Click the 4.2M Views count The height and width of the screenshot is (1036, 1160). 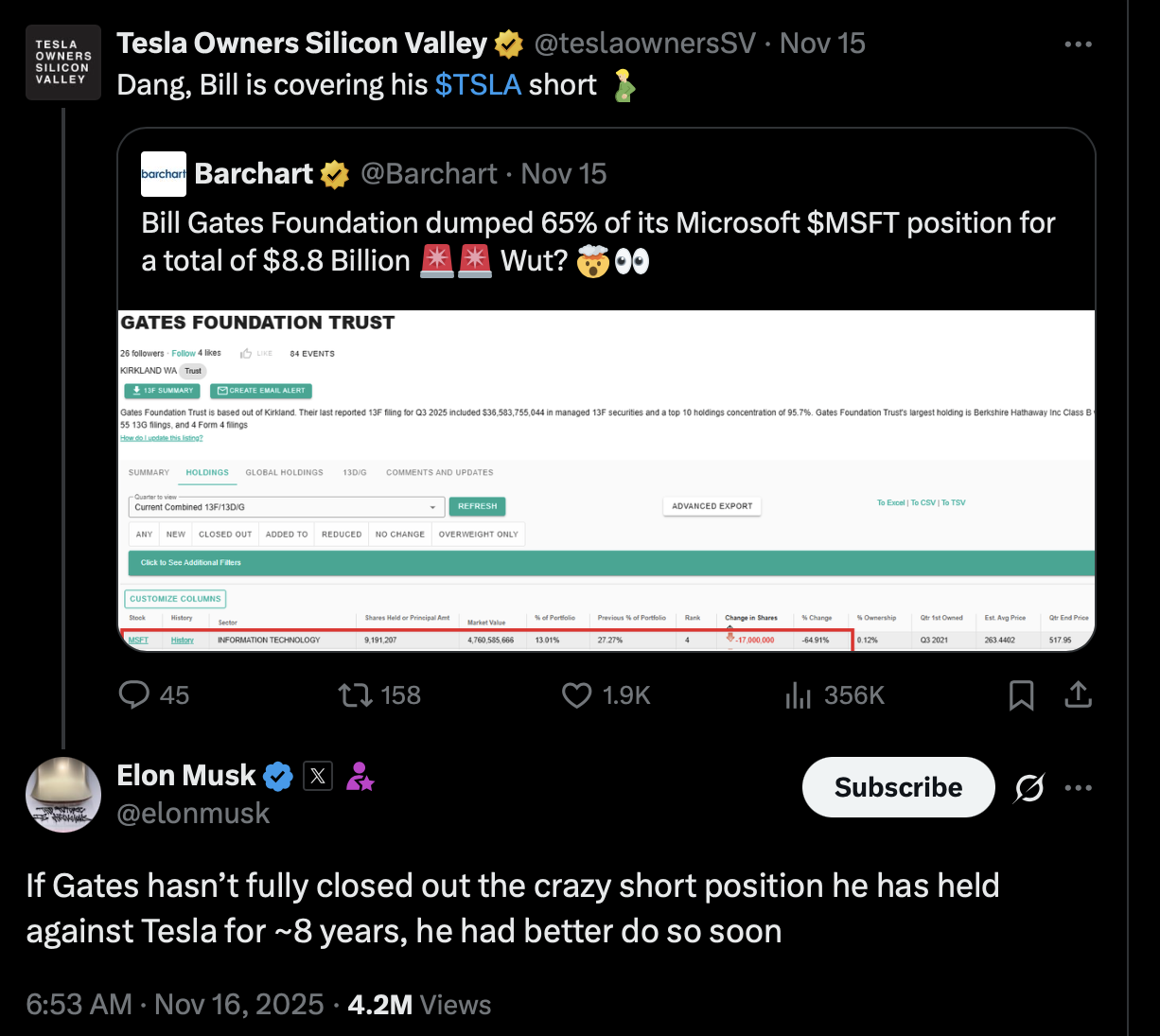(x=419, y=1005)
